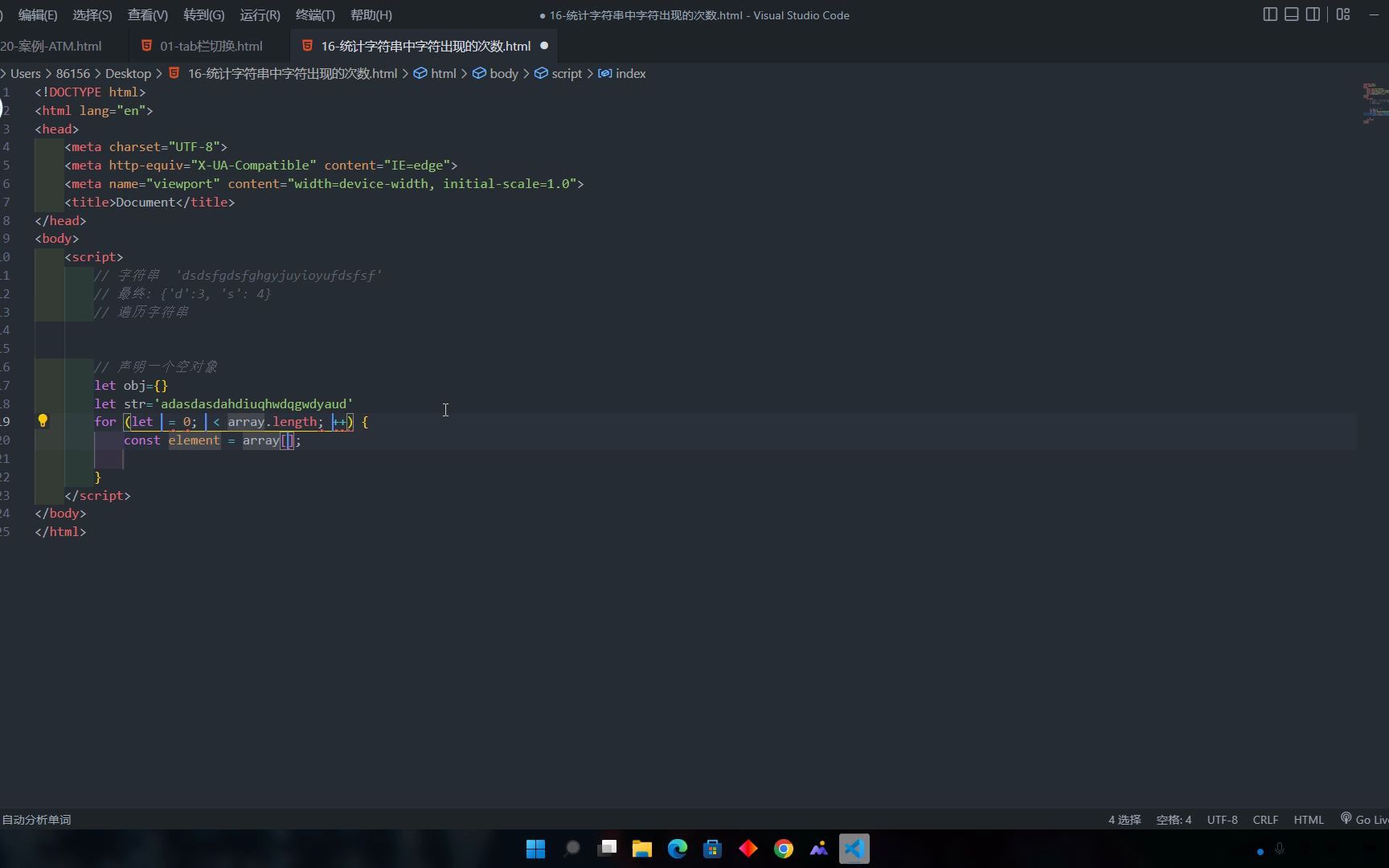Open the Customize Layout icon
Viewport: 1389px width, 868px height.
[x=1343, y=14]
